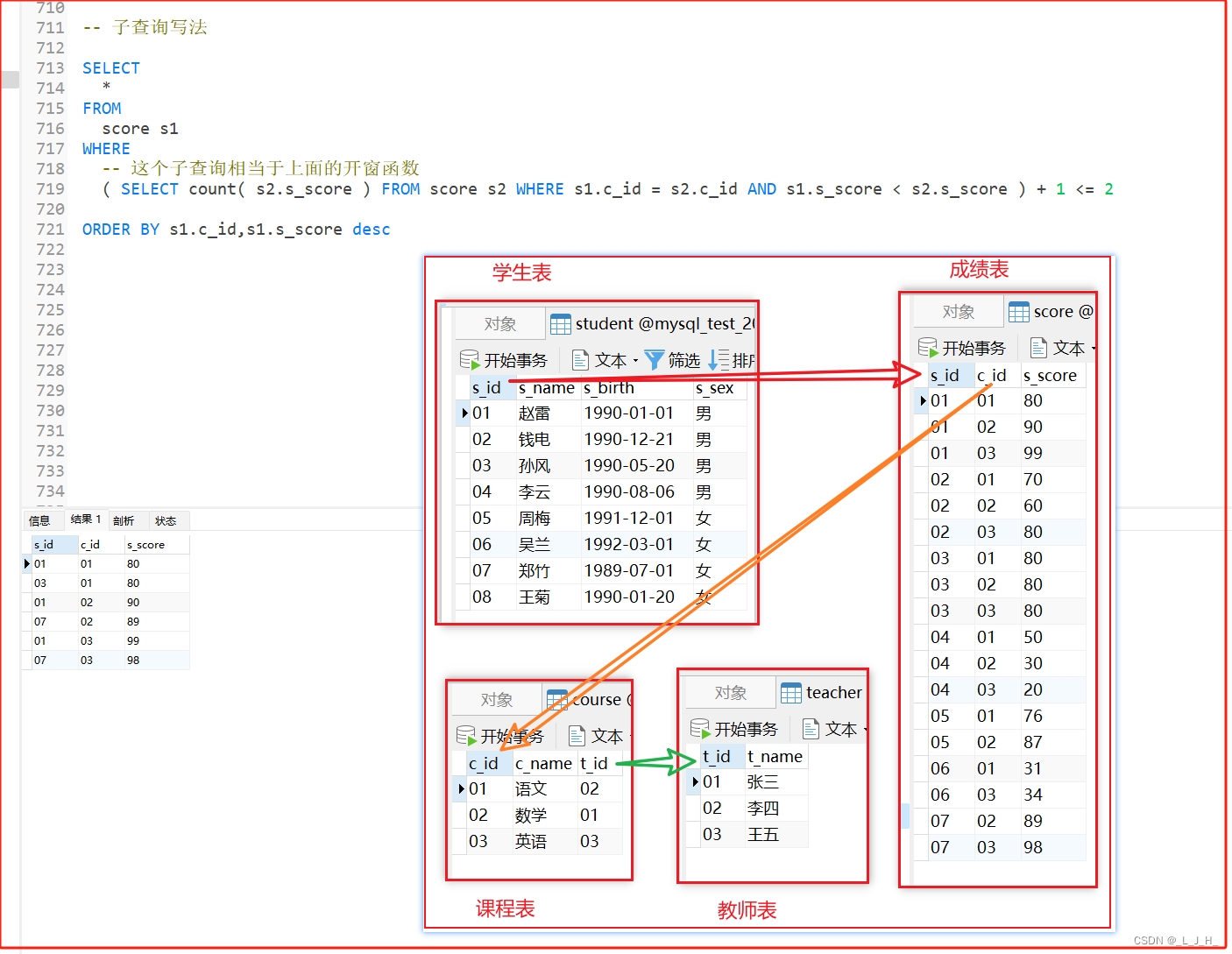Click the student table grid icon
This screenshot has width=1232, height=954.
(x=560, y=324)
